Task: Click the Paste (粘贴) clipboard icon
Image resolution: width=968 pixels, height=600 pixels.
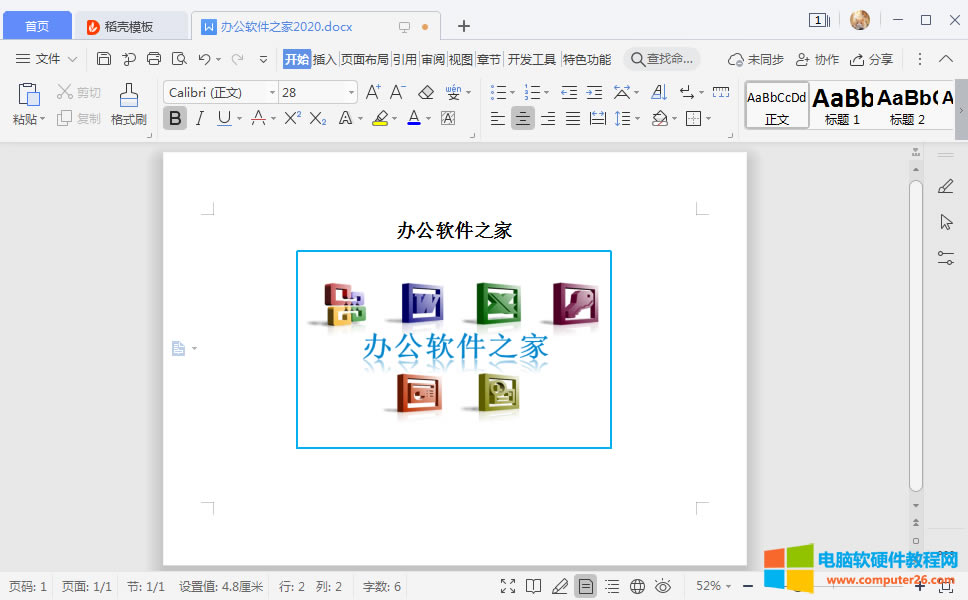Action: pos(29,96)
